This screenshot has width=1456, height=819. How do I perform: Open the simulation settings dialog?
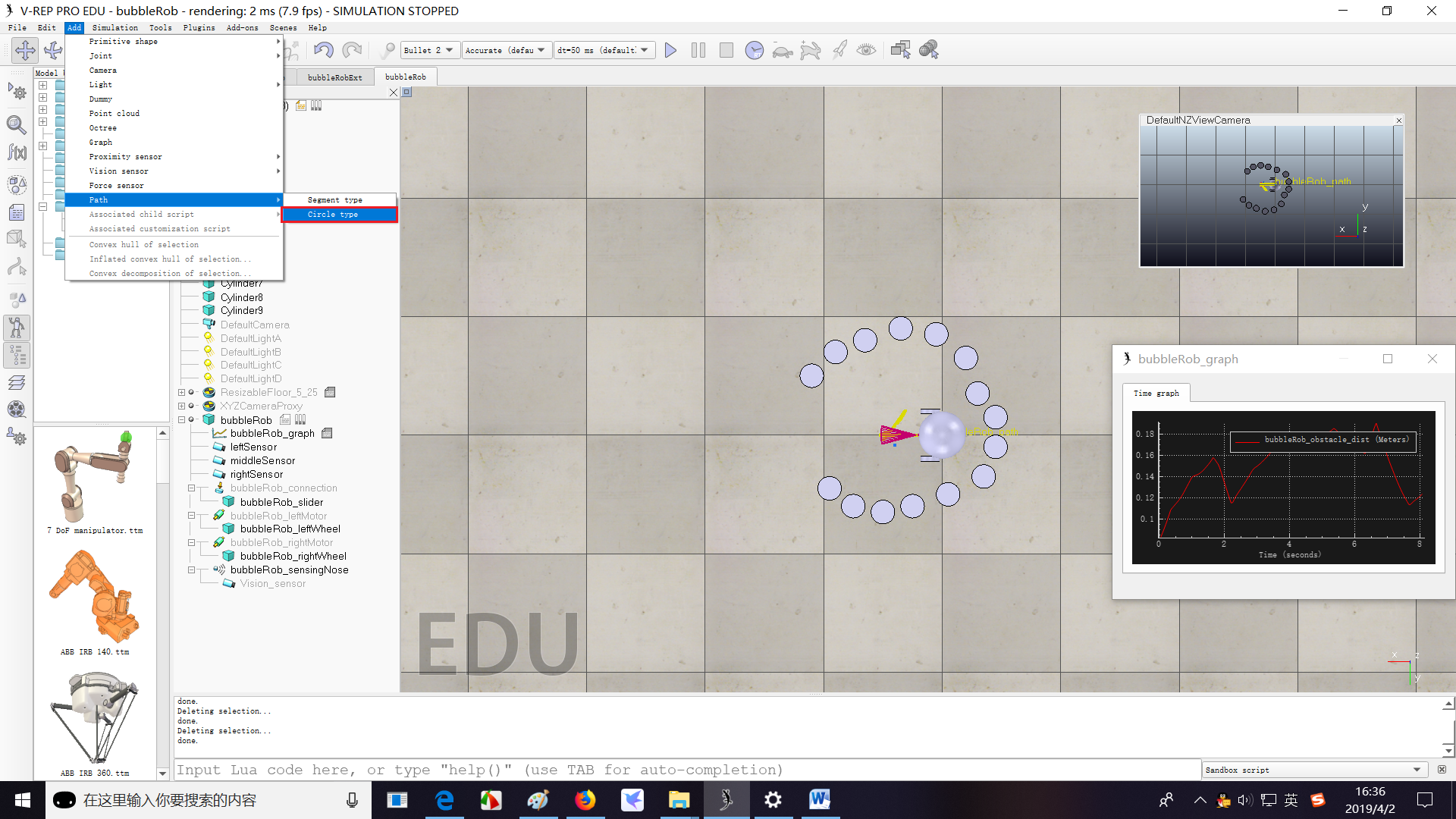click(x=17, y=91)
